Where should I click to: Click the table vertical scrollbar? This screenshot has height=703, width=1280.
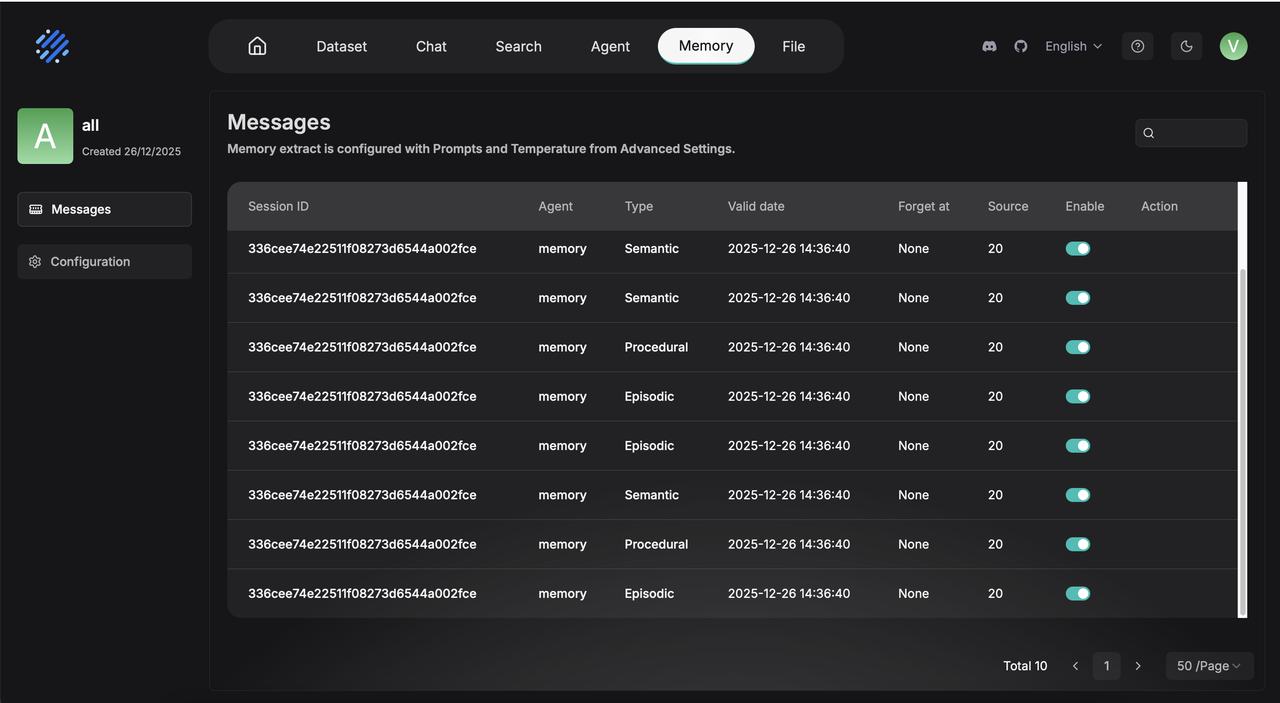pyautogui.click(x=1242, y=440)
